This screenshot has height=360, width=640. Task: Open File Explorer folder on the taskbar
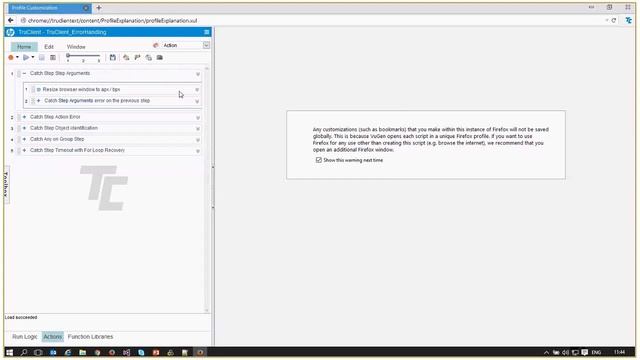(82, 352)
